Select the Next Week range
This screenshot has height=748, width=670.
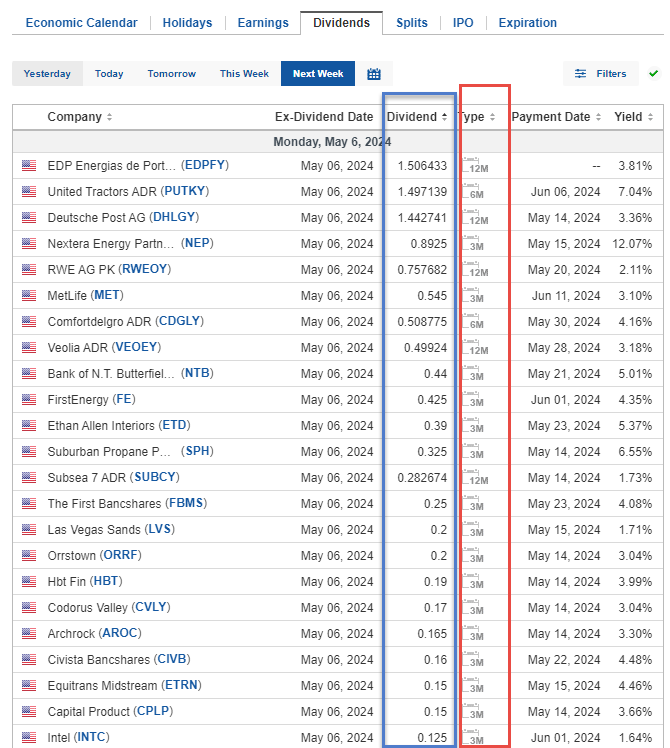point(318,73)
